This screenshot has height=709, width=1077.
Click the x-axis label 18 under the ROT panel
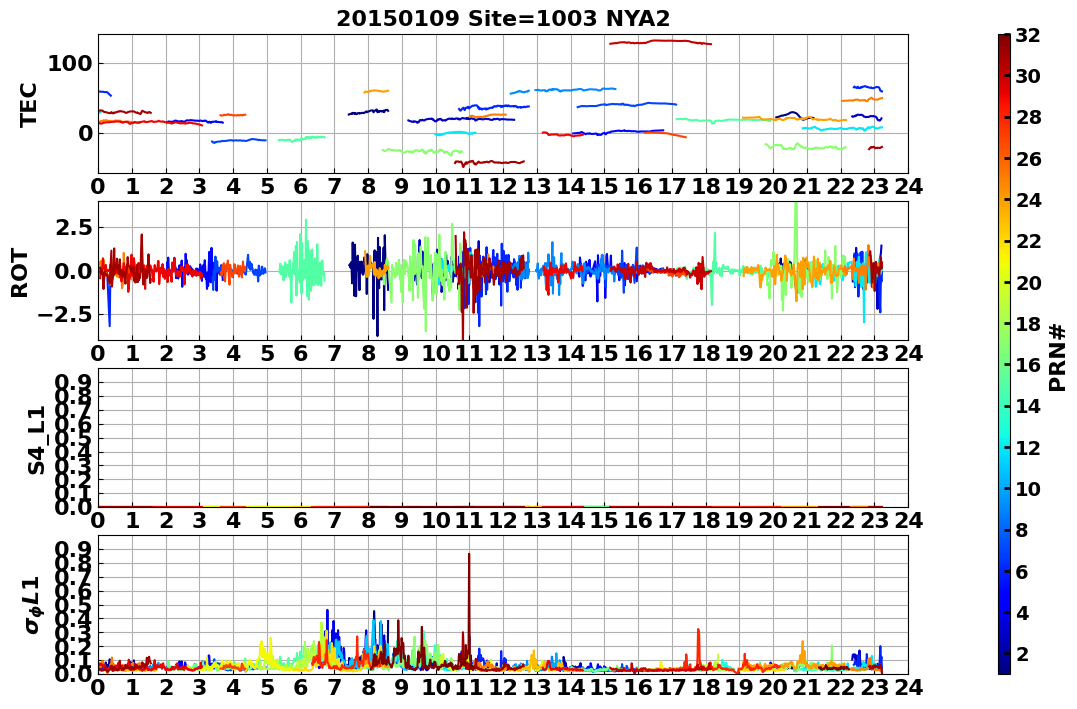point(705,354)
